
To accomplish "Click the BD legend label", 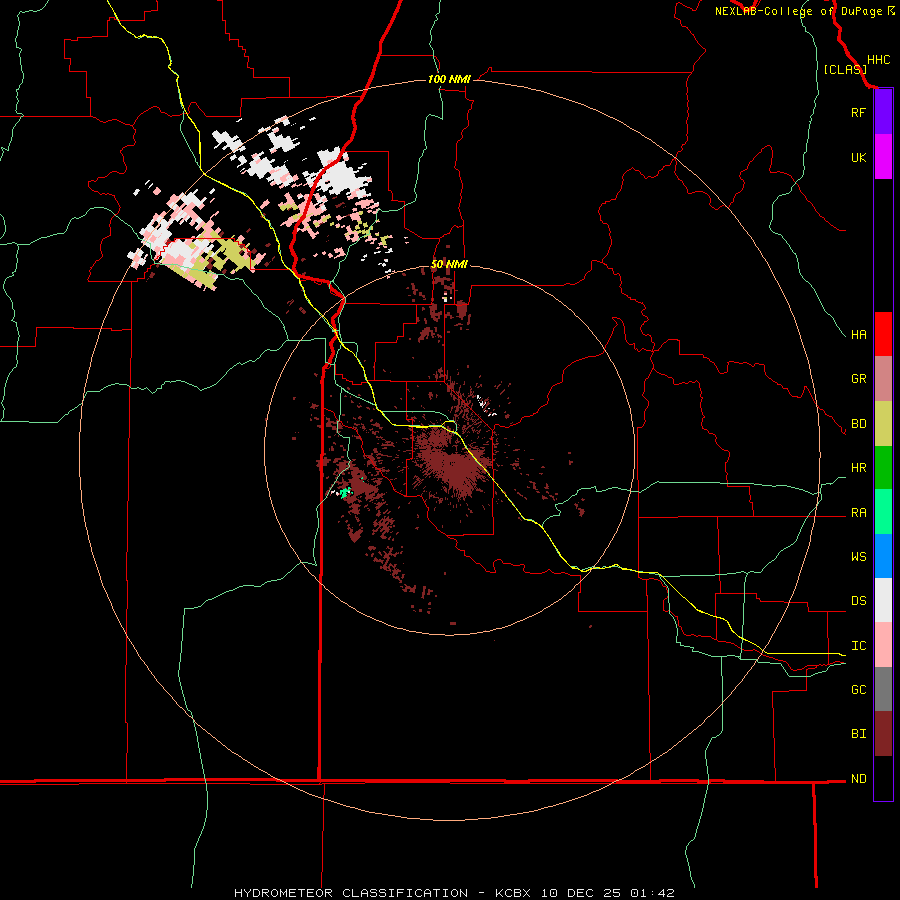I will (858, 424).
